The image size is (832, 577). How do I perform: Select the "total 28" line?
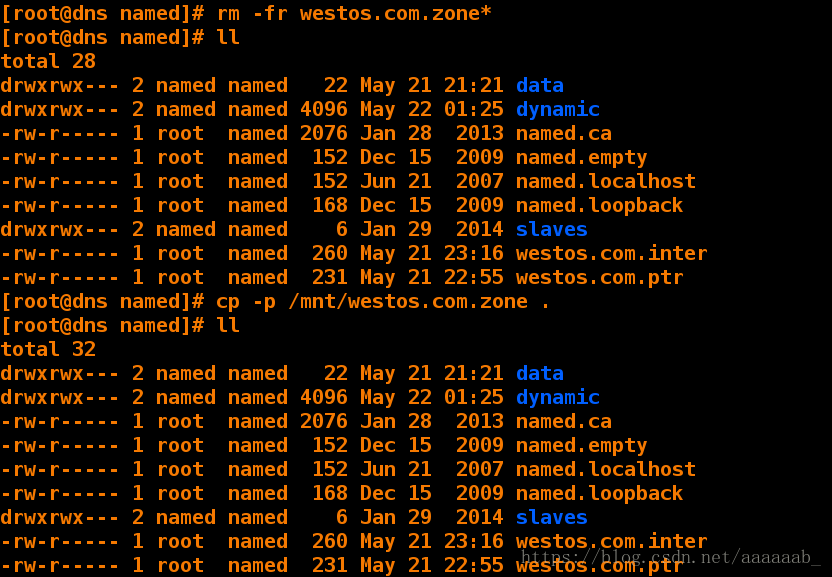(48, 62)
